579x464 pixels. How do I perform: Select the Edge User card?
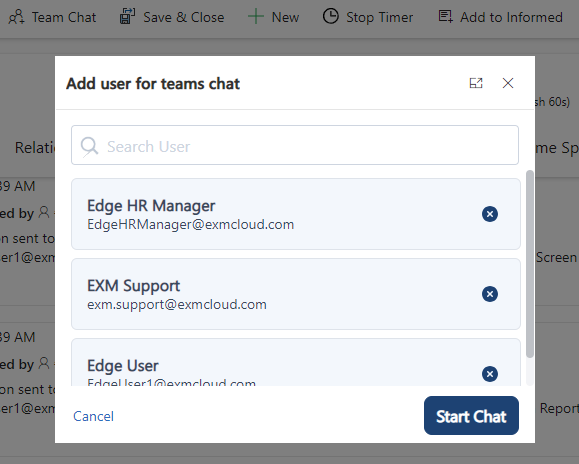pos(296,362)
